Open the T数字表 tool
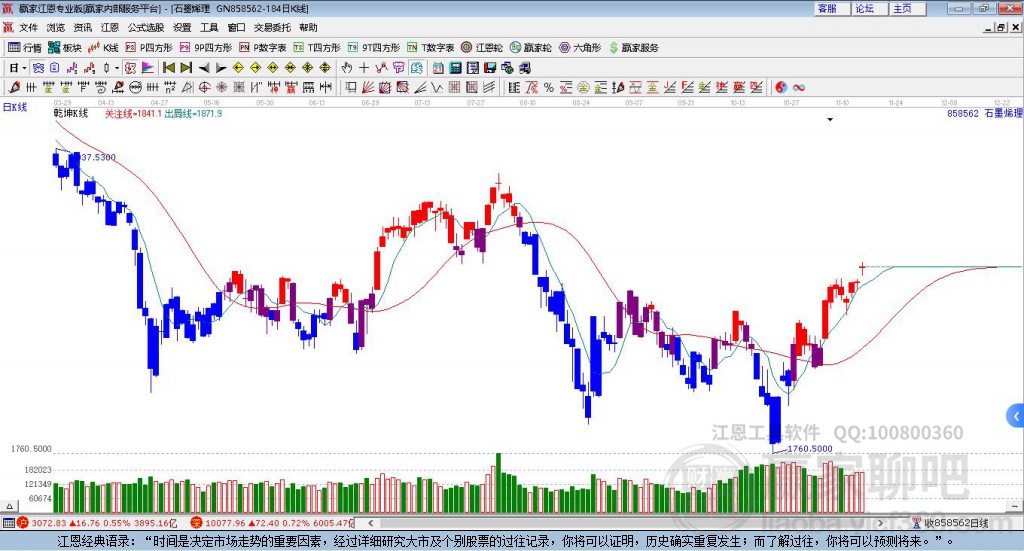This screenshot has height=551, width=1024. (430, 48)
